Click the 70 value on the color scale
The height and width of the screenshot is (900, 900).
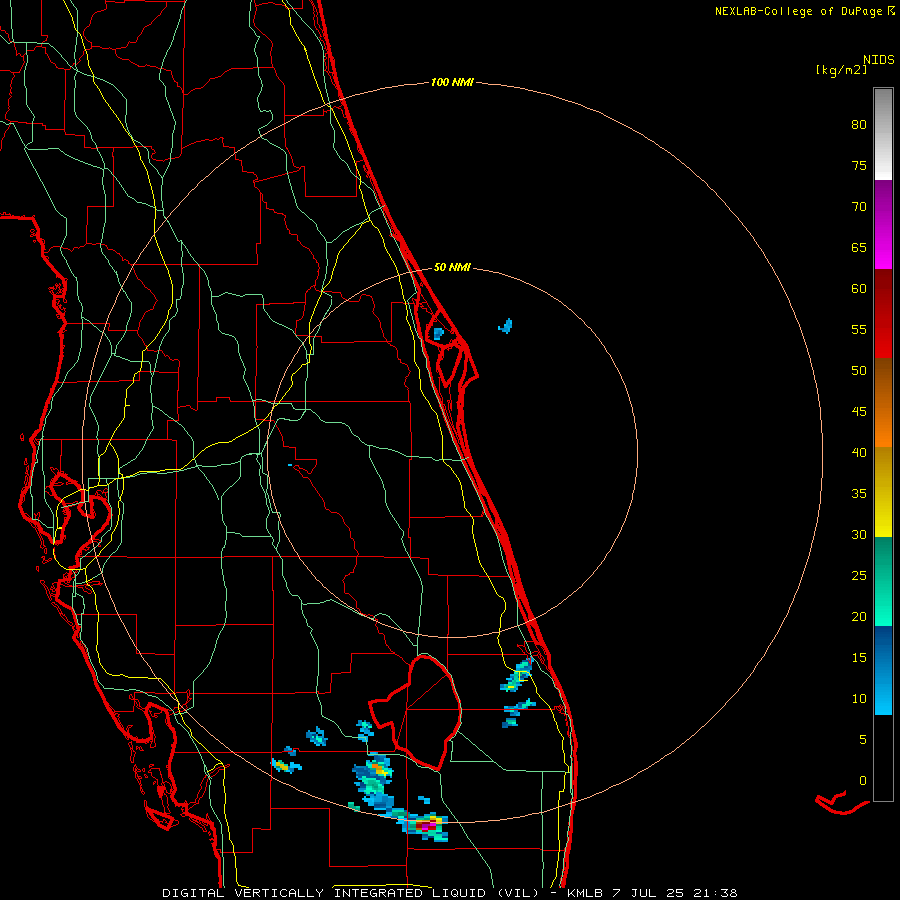click(859, 207)
